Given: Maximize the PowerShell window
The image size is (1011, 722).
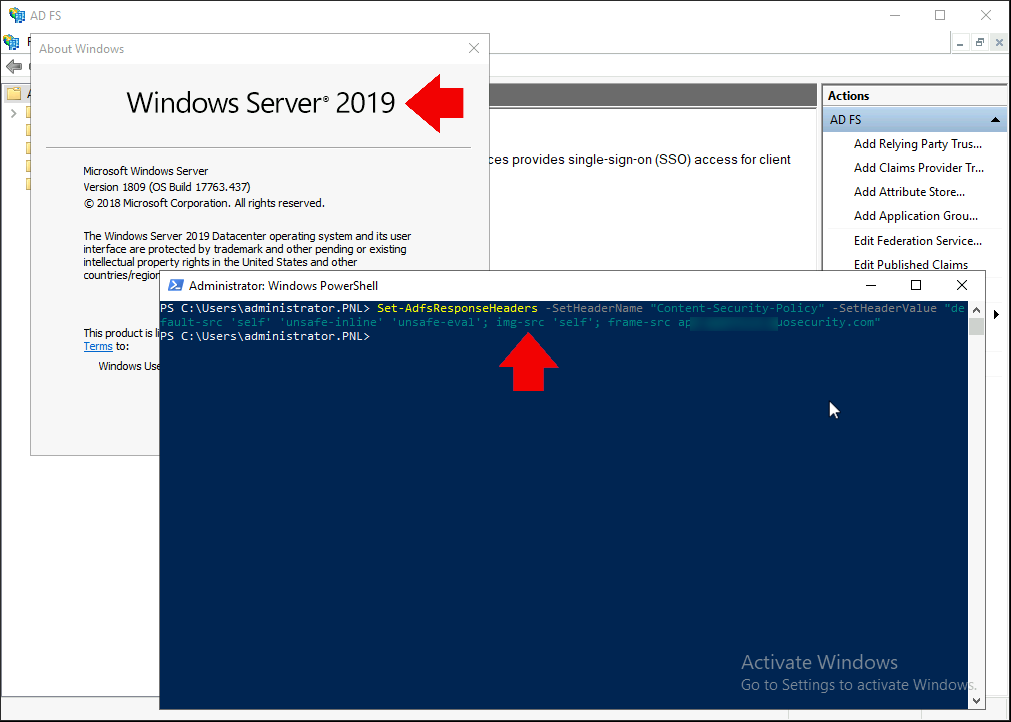Looking at the screenshot, I should [916, 285].
